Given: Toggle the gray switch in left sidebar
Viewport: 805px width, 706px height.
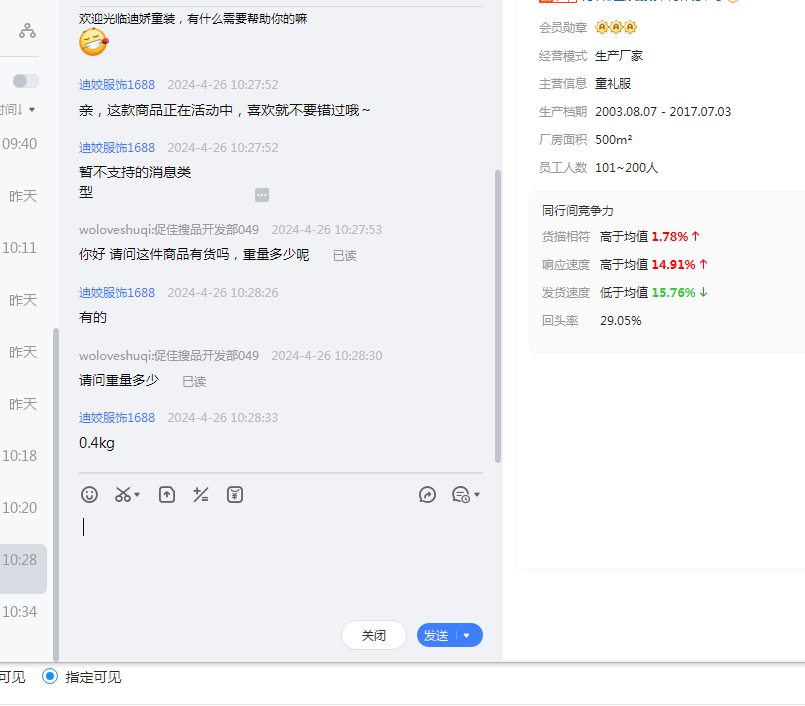Looking at the screenshot, I should pos(26,81).
